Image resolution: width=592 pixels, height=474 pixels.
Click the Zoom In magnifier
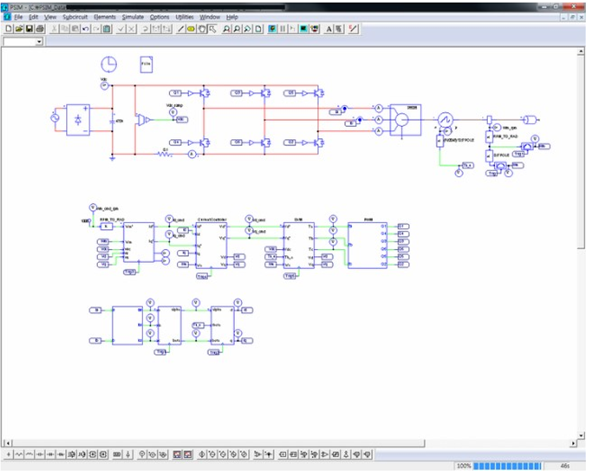tap(226, 29)
